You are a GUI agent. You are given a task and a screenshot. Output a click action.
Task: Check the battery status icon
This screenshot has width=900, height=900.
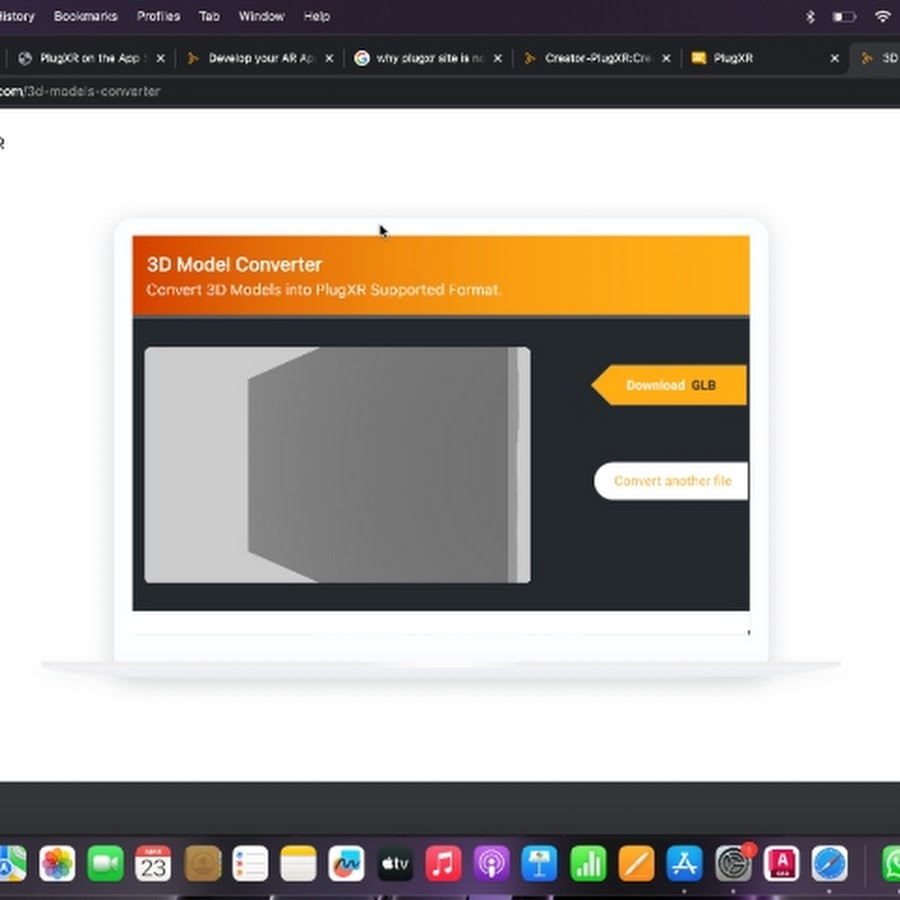(x=844, y=17)
